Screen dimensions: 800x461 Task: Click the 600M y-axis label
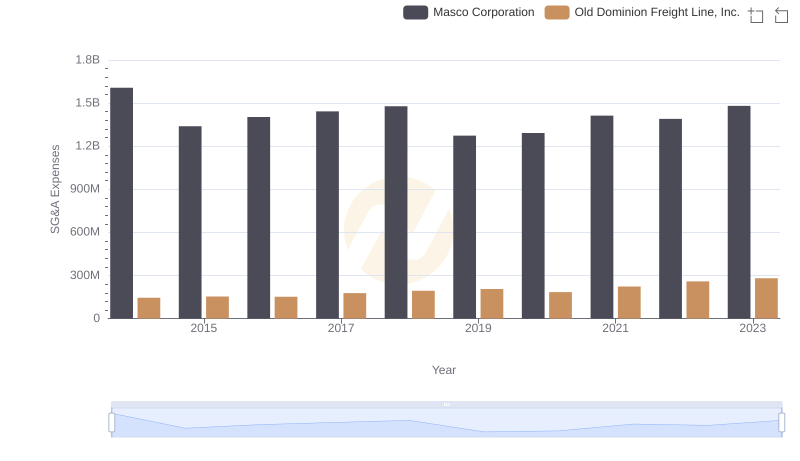point(85,232)
